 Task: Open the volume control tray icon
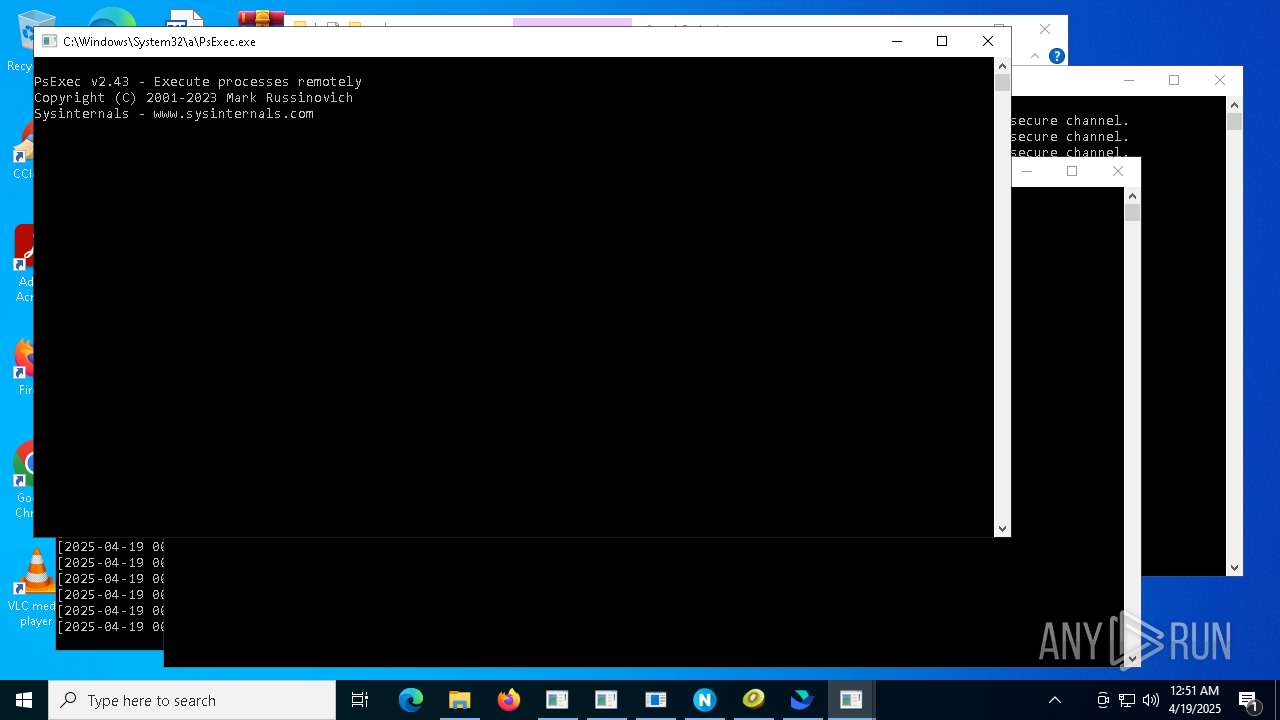1151,700
